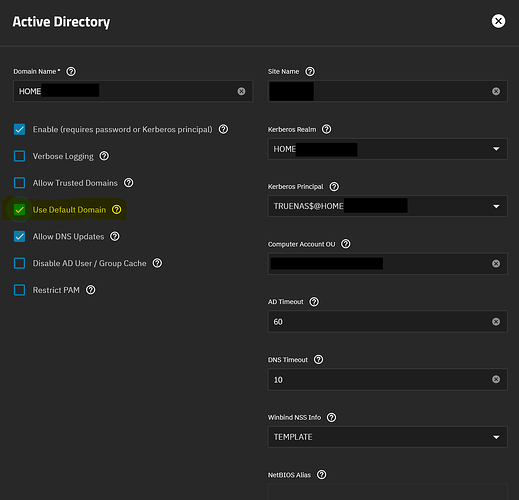
Task: Focus the DNS Timeout input field
Action: pos(387,379)
